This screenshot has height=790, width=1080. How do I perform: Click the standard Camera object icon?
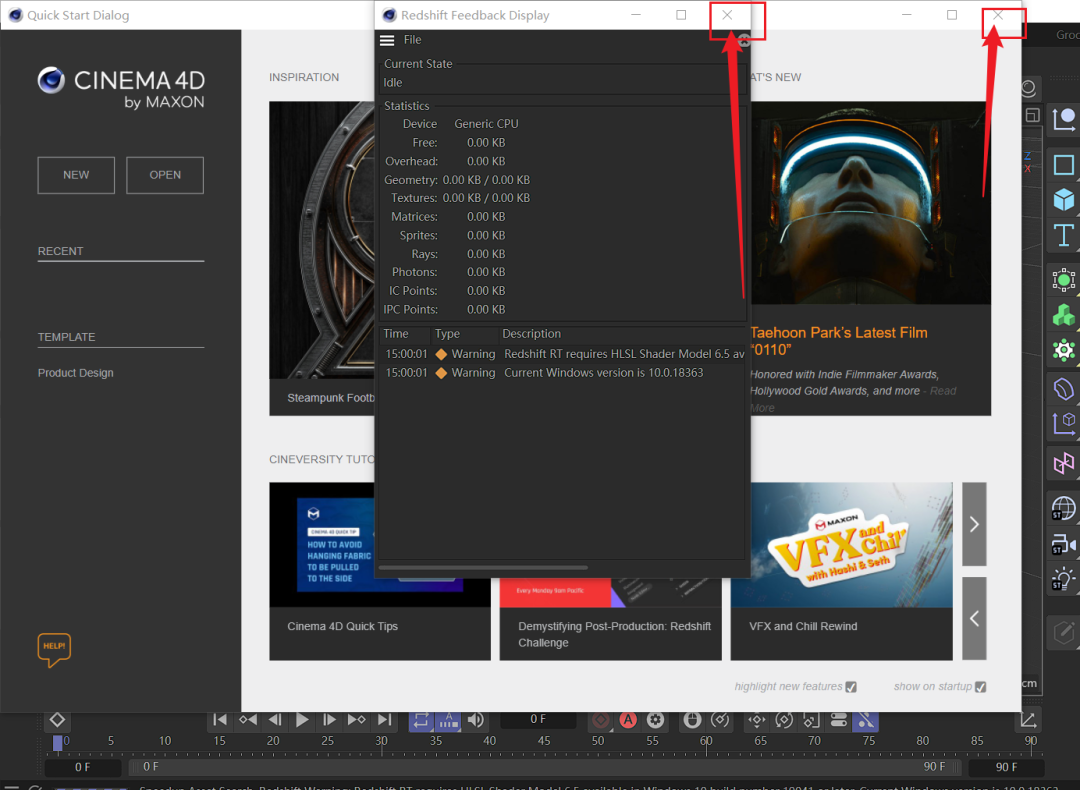pyautogui.click(x=1063, y=544)
